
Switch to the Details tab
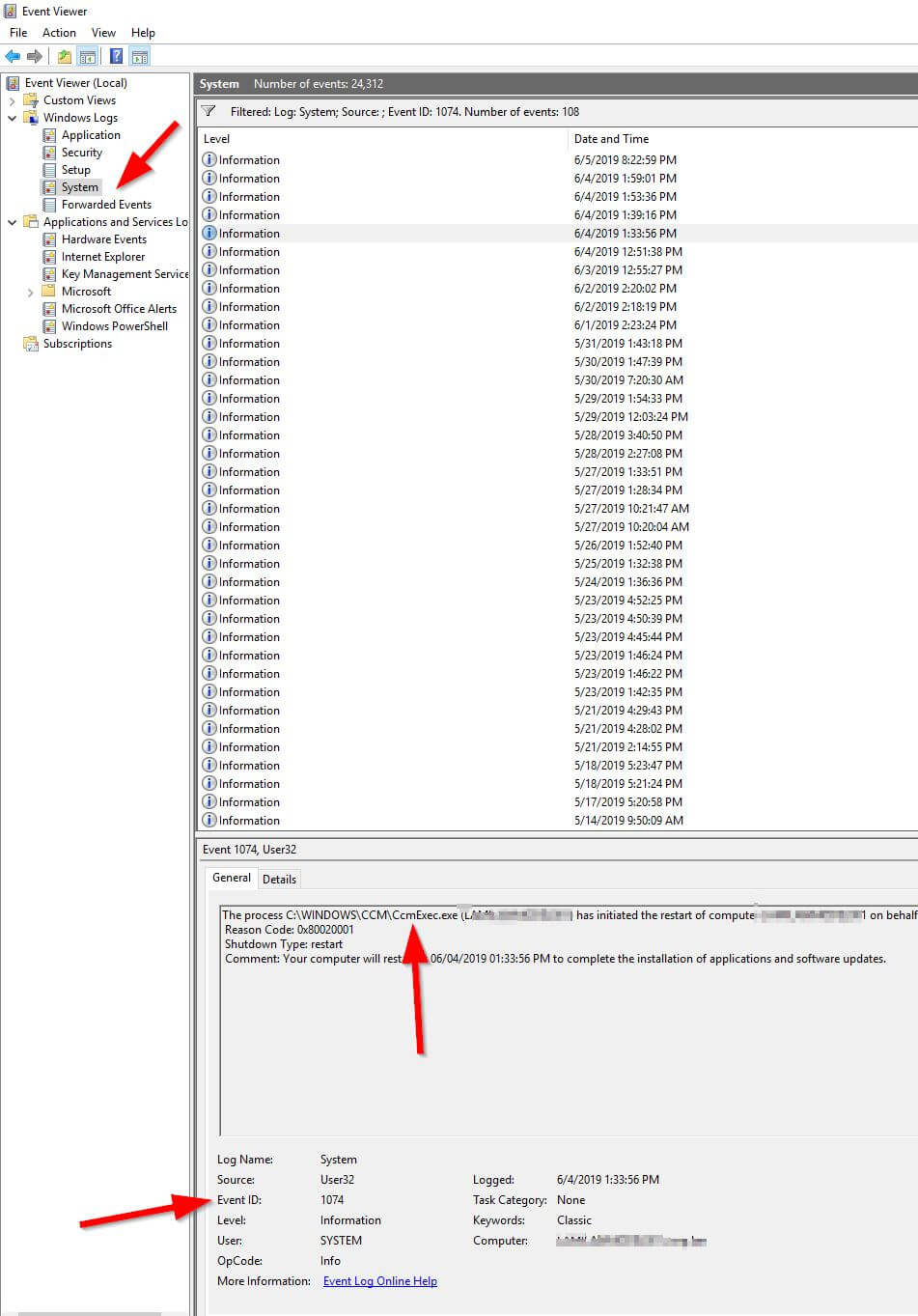pos(279,879)
